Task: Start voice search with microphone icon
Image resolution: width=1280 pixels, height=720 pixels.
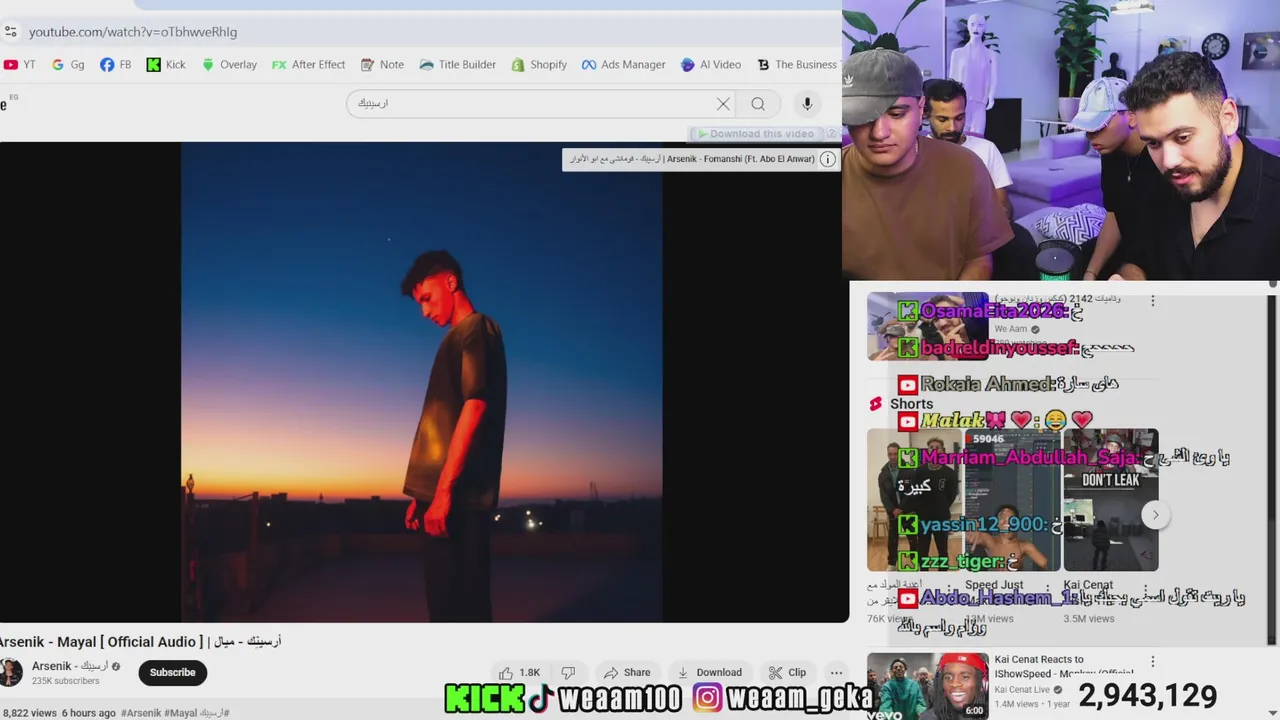Action: [807, 104]
